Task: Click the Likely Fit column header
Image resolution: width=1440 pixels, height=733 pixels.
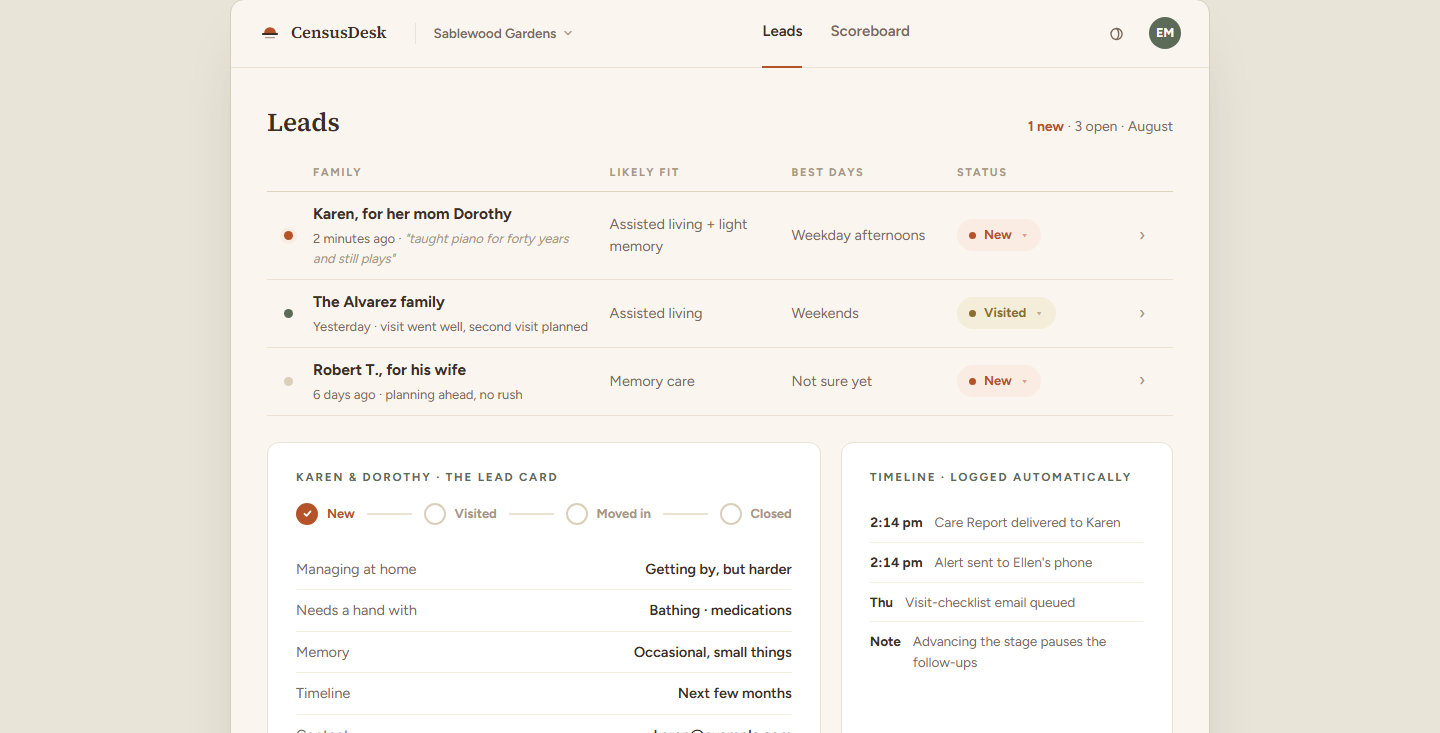Action: click(644, 172)
